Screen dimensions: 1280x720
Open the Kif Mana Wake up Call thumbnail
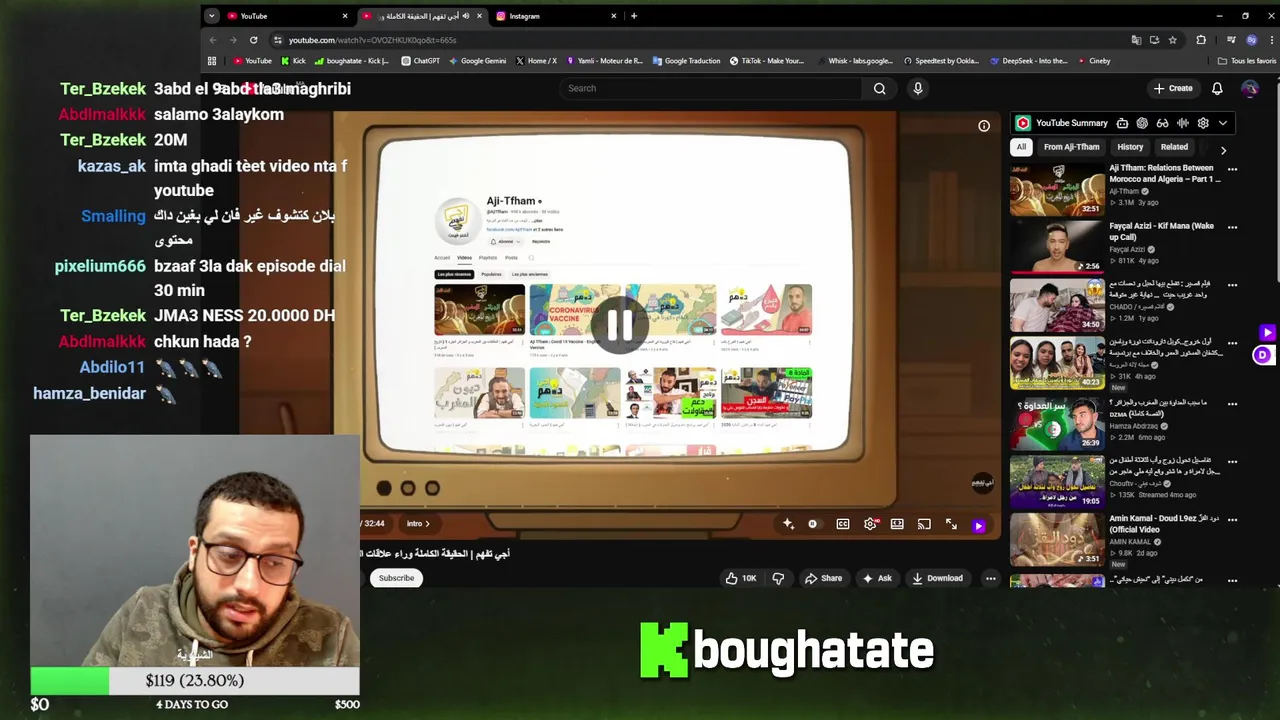click(x=1057, y=246)
